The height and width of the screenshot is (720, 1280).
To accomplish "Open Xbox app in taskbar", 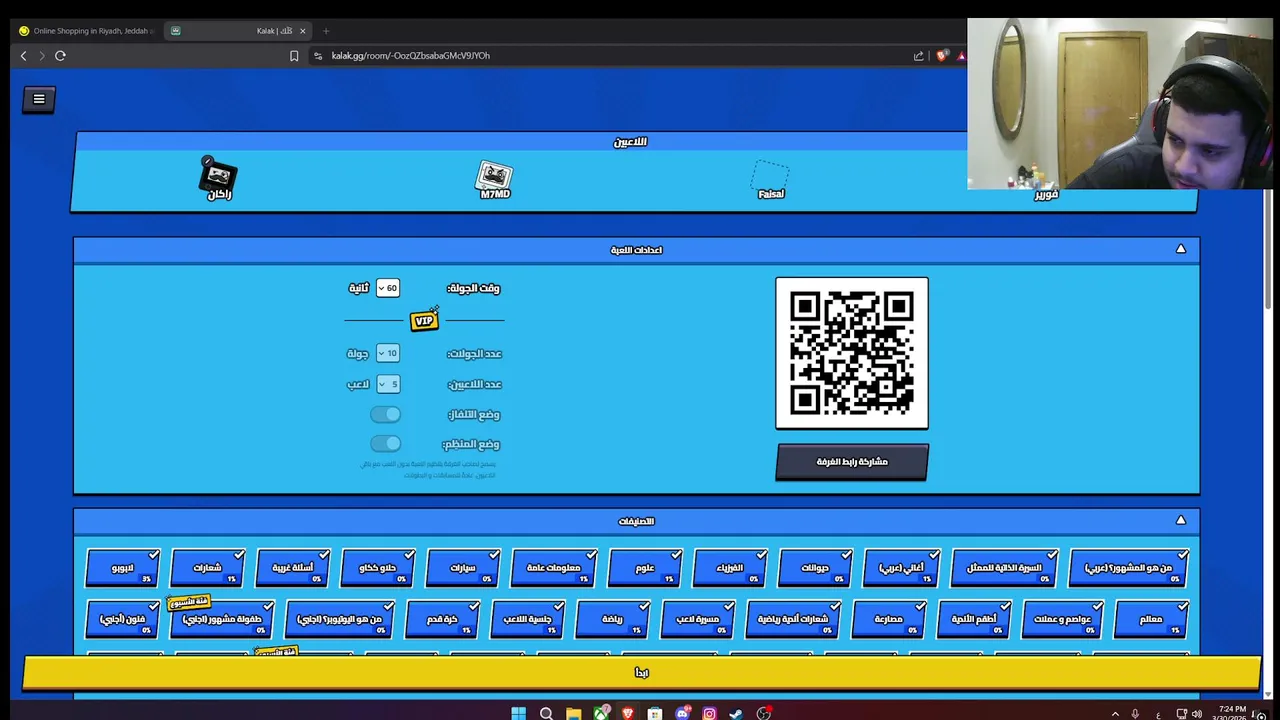I will tap(600, 713).
